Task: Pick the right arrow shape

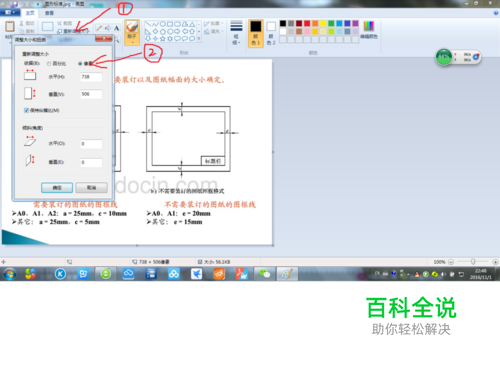Action: tap(177, 32)
